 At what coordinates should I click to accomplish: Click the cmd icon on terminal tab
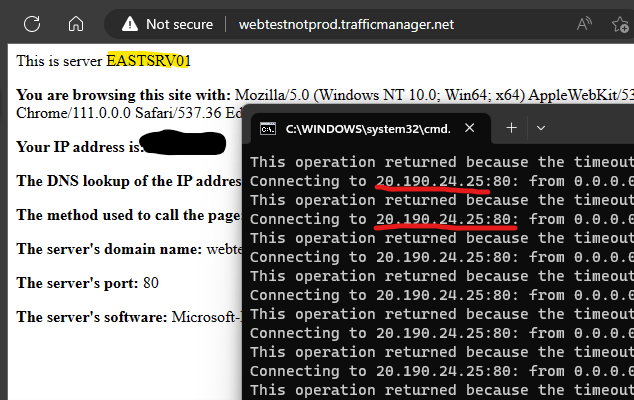(268, 129)
